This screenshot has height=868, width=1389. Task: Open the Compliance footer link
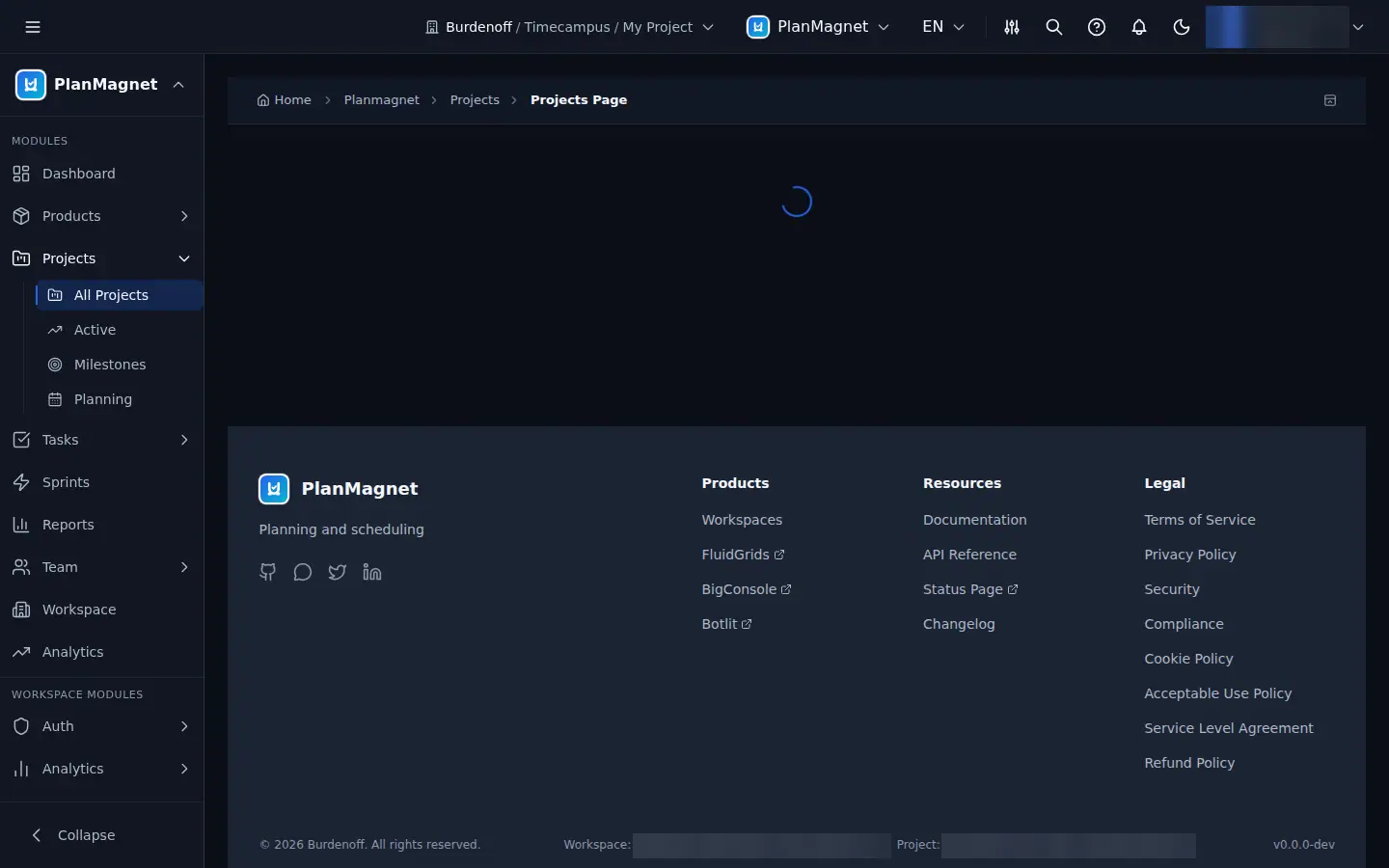point(1184,624)
